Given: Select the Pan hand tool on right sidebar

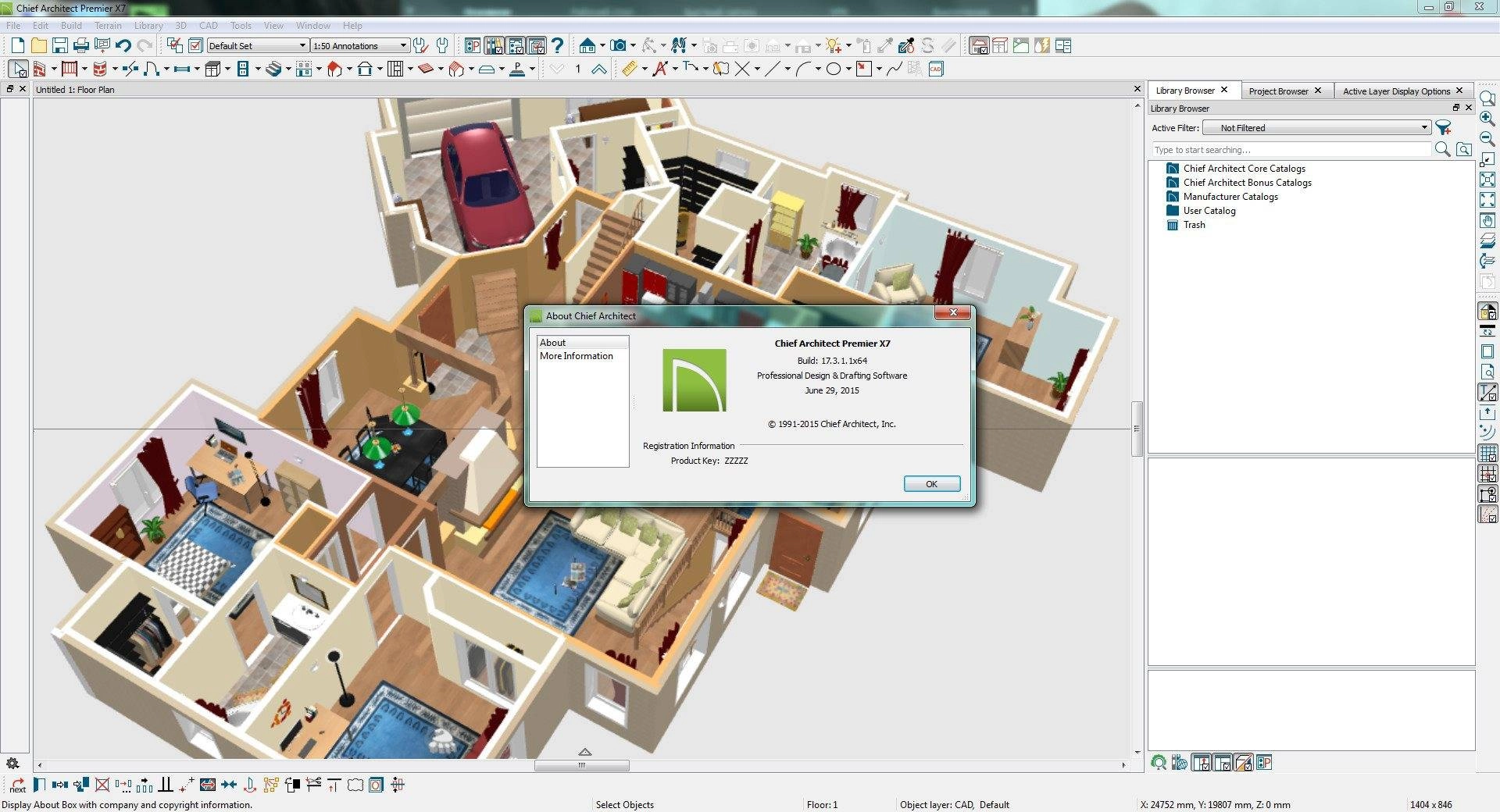Looking at the screenshot, I should (x=1487, y=221).
